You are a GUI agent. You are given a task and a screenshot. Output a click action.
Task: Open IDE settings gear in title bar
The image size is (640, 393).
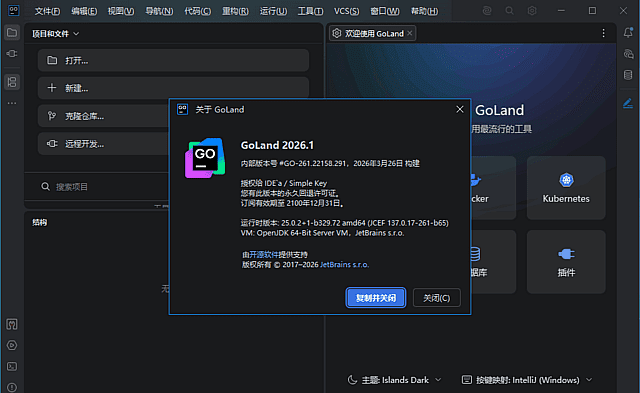point(532,11)
